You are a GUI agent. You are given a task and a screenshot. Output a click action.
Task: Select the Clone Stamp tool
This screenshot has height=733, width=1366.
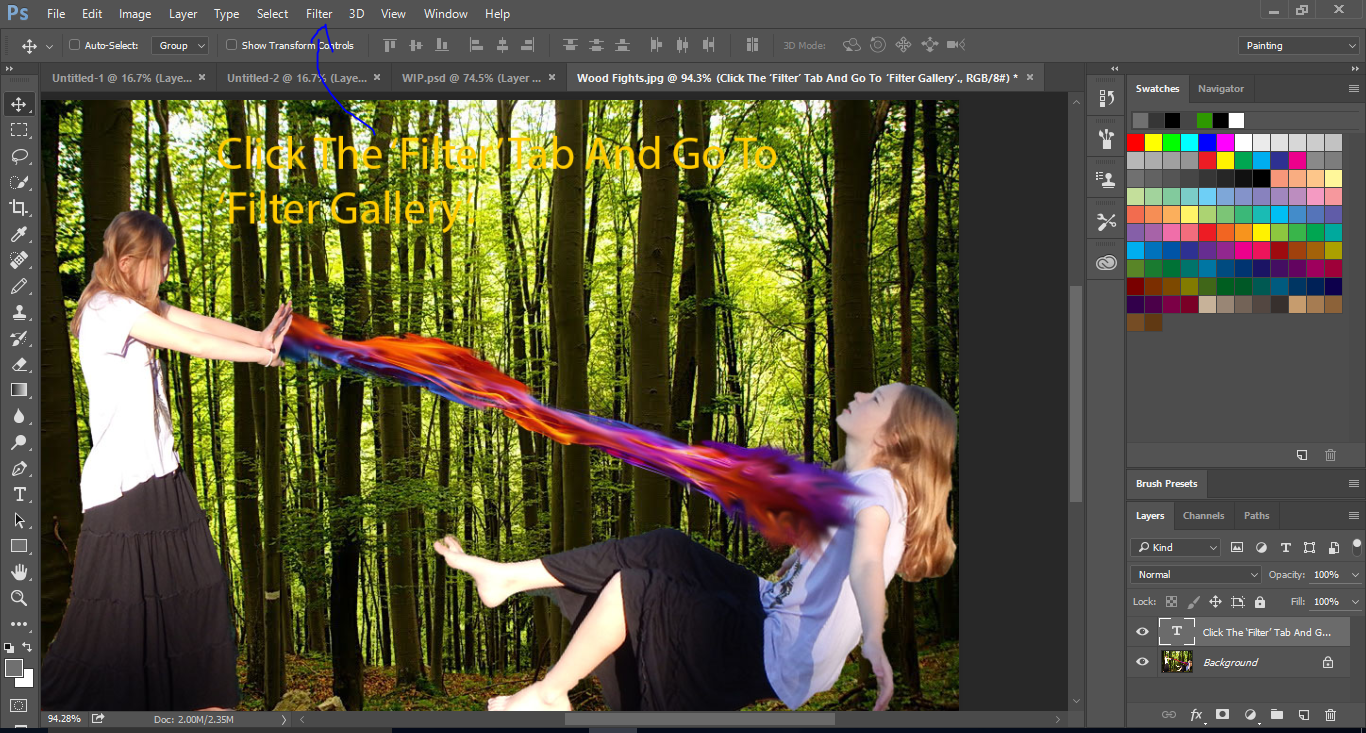coord(19,312)
